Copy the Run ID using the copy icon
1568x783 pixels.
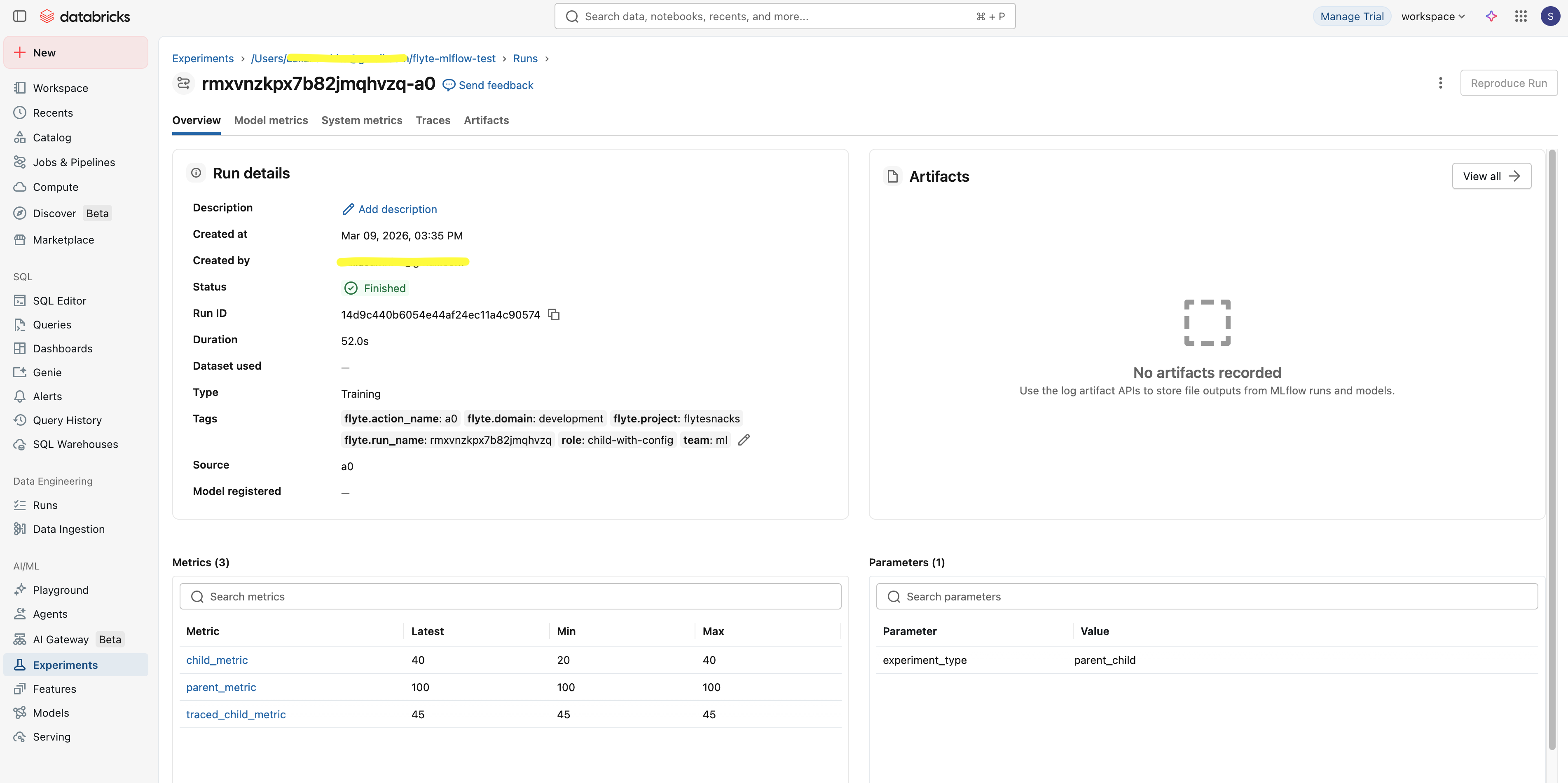click(554, 315)
